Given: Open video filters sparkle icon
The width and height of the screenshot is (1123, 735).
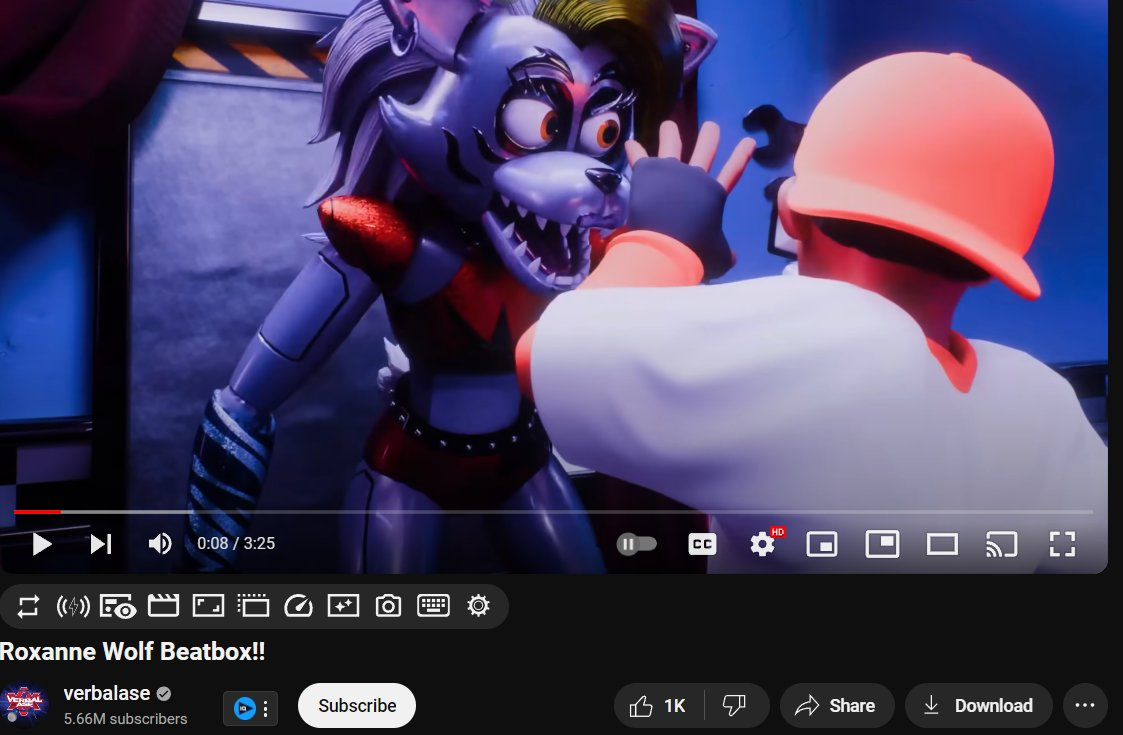Looking at the screenshot, I should [x=343, y=606].
